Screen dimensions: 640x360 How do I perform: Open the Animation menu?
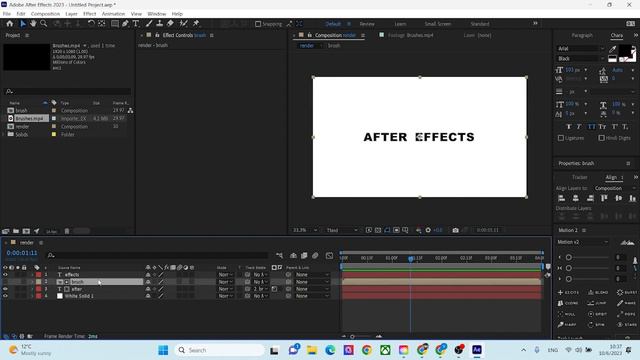(x=113, y=14)
